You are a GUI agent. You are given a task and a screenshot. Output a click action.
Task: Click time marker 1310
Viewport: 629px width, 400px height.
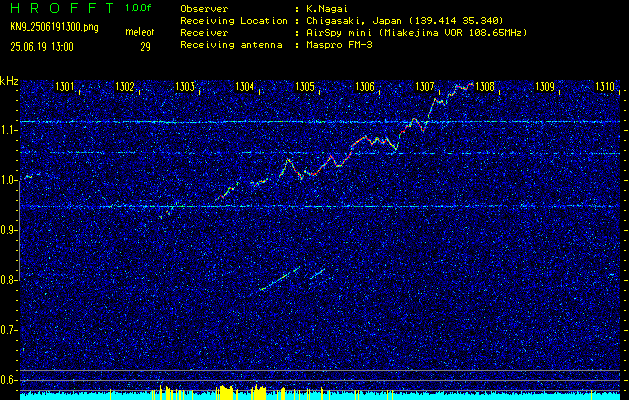tap(605, 86)
